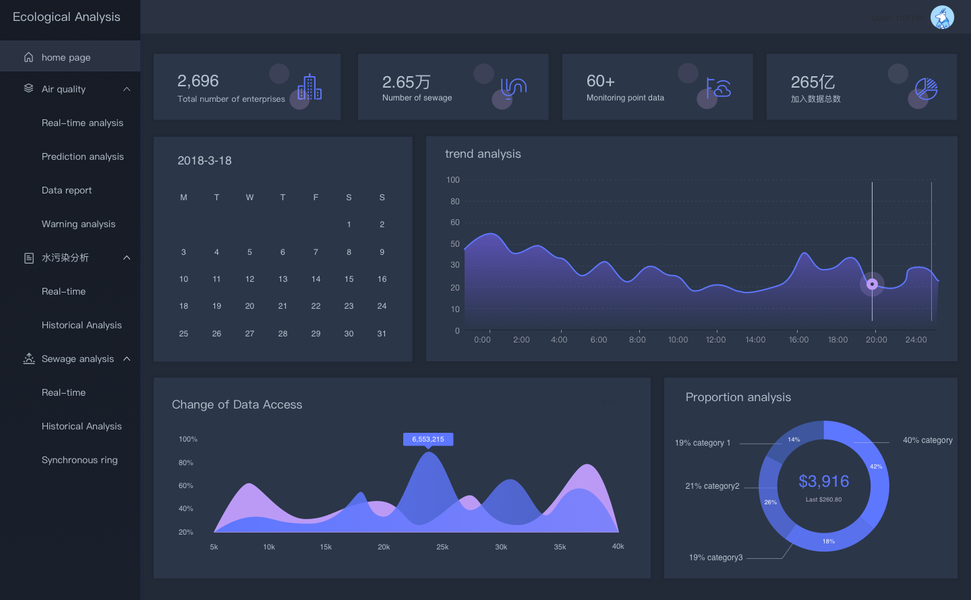Click the document icon beside 水污染分析

tap(28, 258)
